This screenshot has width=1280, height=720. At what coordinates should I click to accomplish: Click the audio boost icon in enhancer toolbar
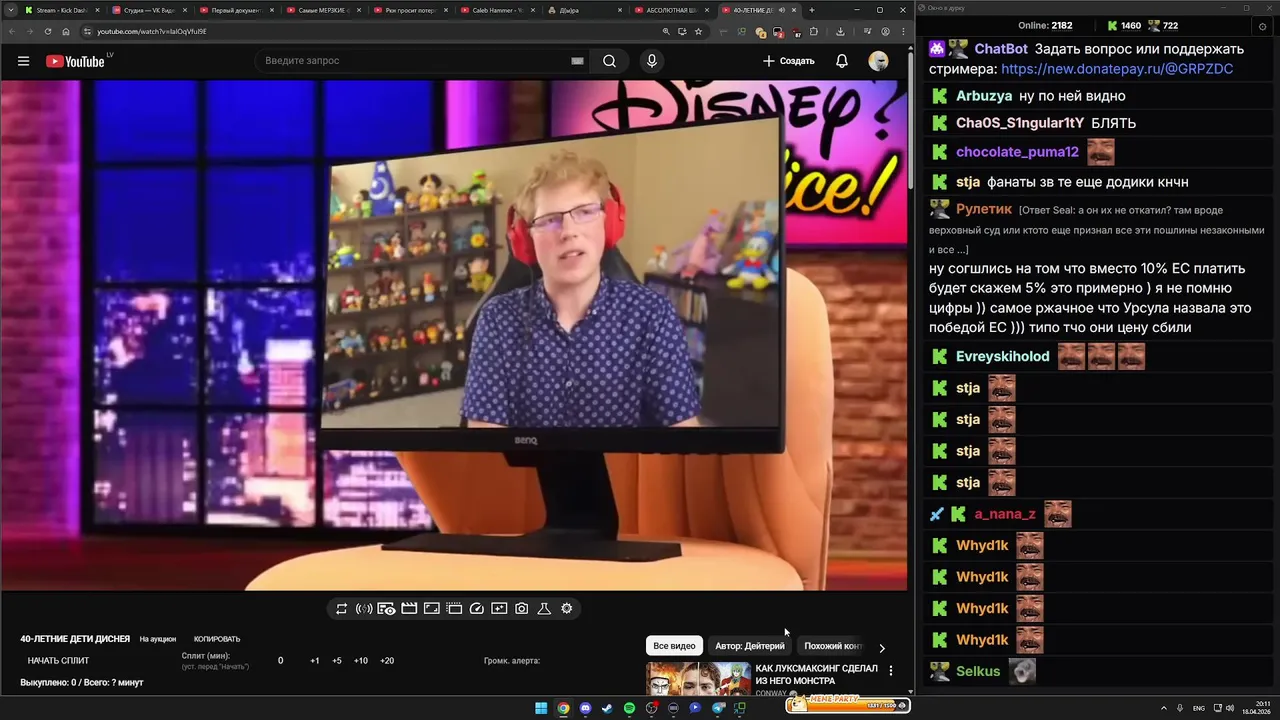364,608
